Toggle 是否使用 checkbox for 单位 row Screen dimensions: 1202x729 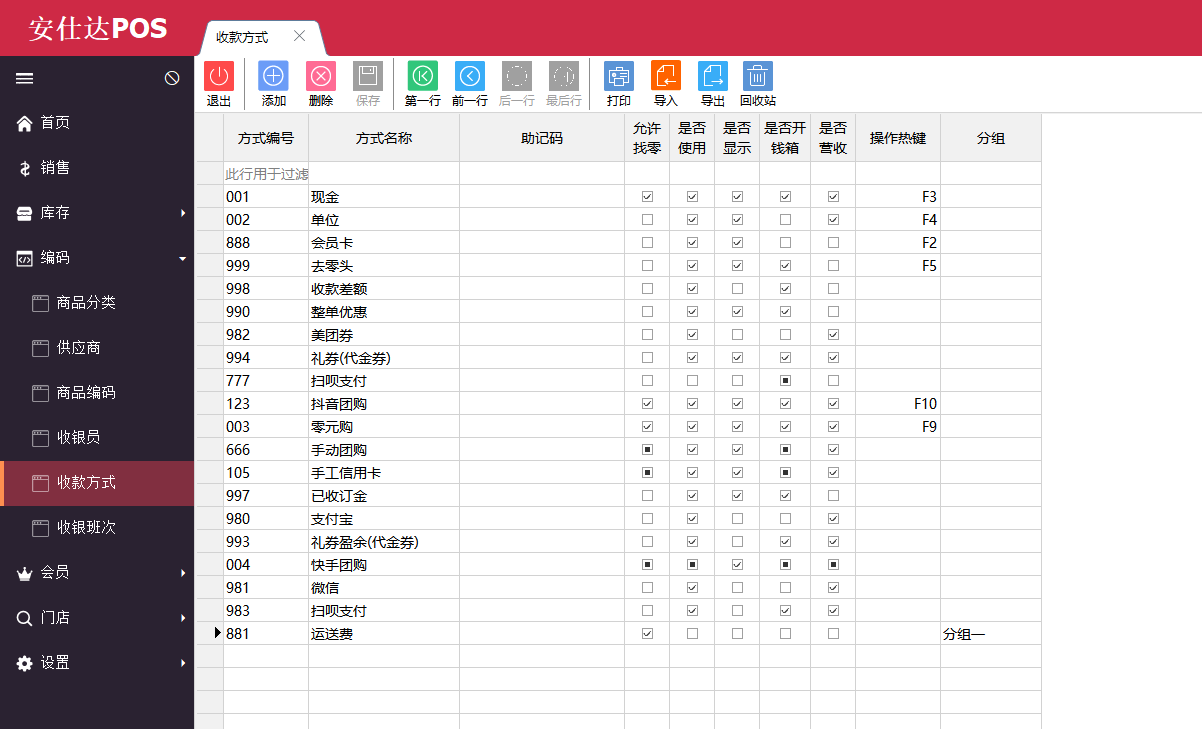pos(692,219)
